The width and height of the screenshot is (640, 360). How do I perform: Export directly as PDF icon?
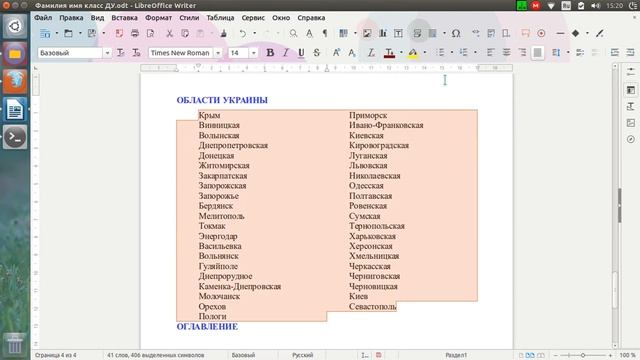[119, 33]
